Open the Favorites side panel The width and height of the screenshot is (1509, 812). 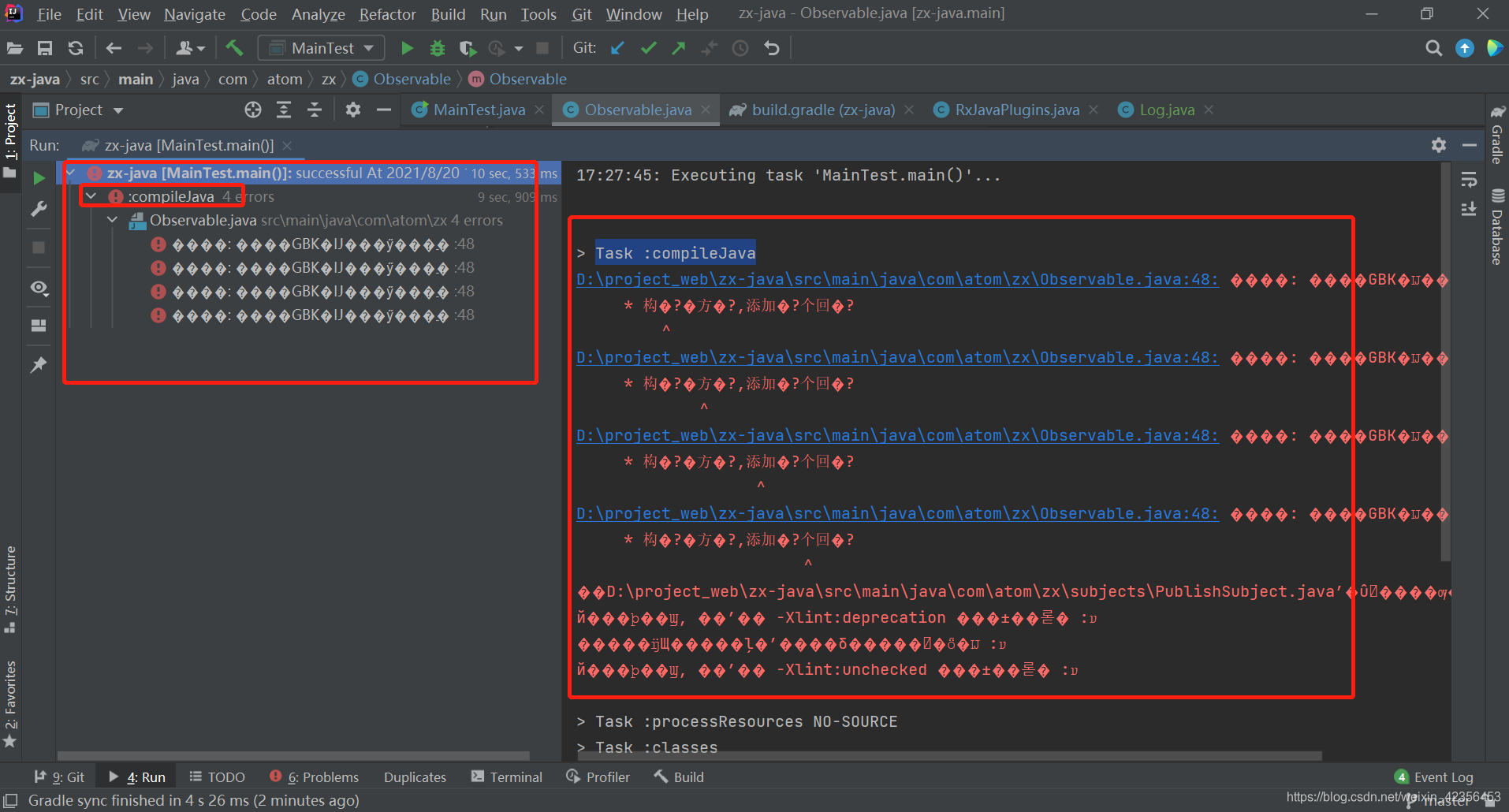click(10, 703)
